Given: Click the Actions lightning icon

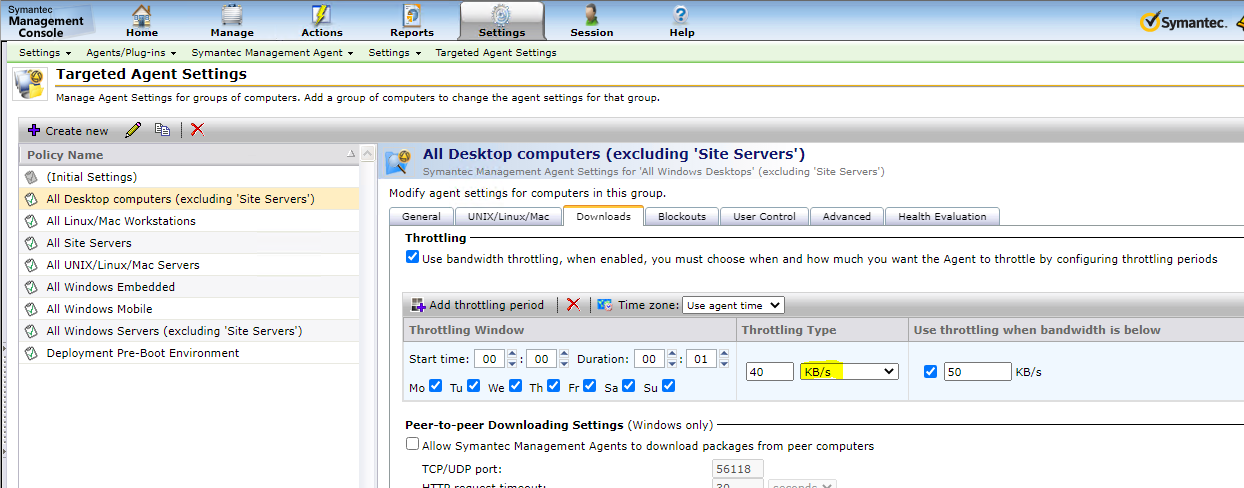Looking at the screenshot, I should [x=321, y=15].
